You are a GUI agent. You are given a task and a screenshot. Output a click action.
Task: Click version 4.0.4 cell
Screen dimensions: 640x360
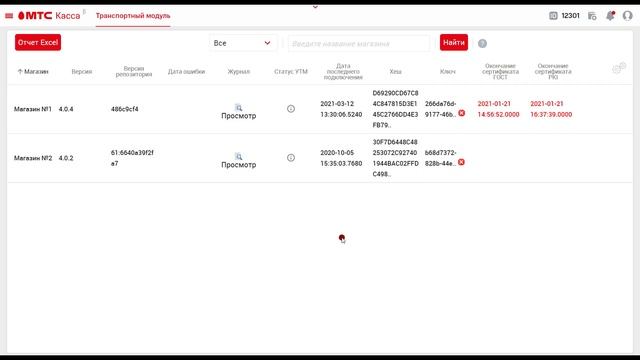point(66,109)
